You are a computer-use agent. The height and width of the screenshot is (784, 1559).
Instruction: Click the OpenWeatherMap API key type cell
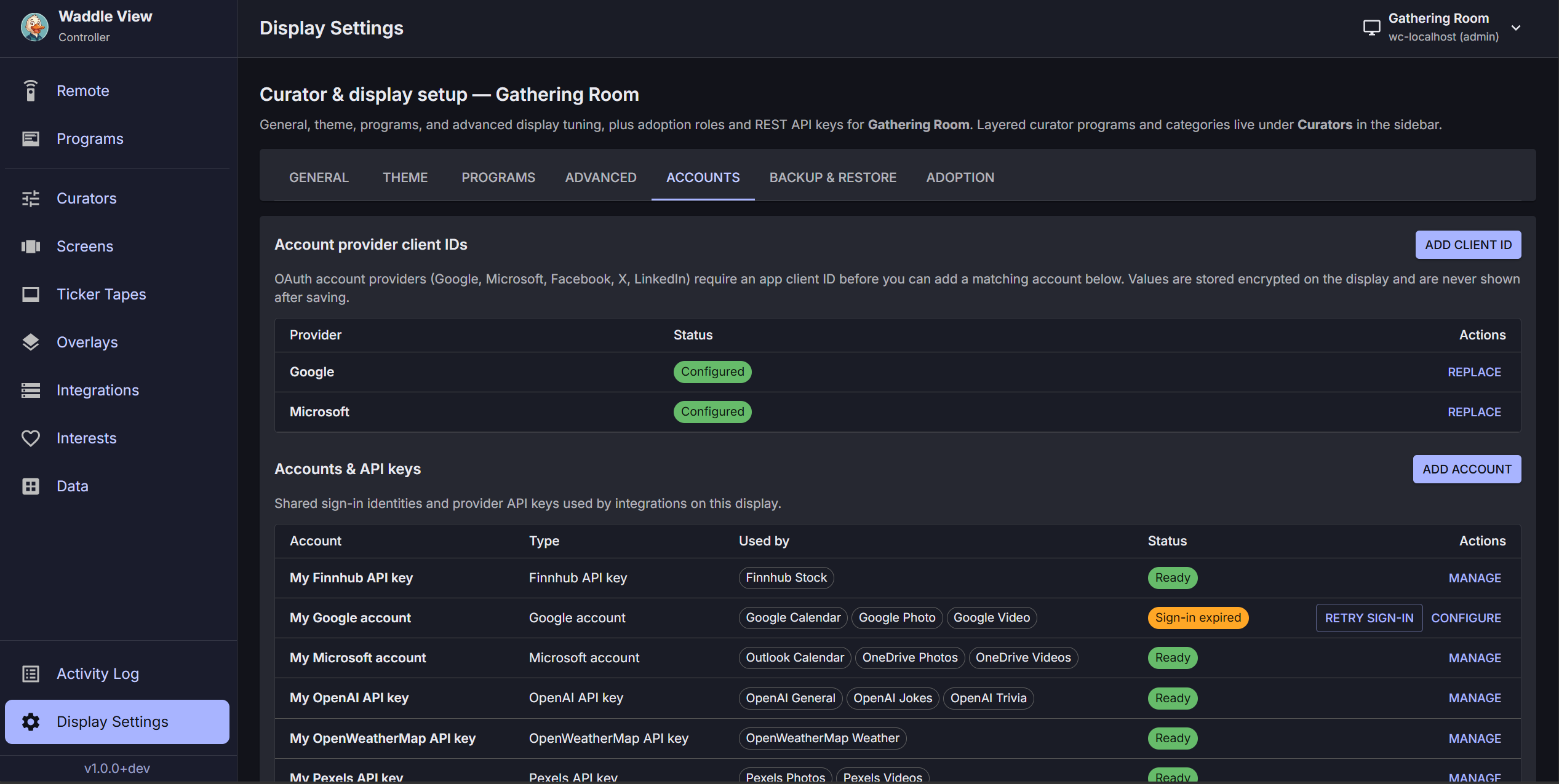pos(608,738)
